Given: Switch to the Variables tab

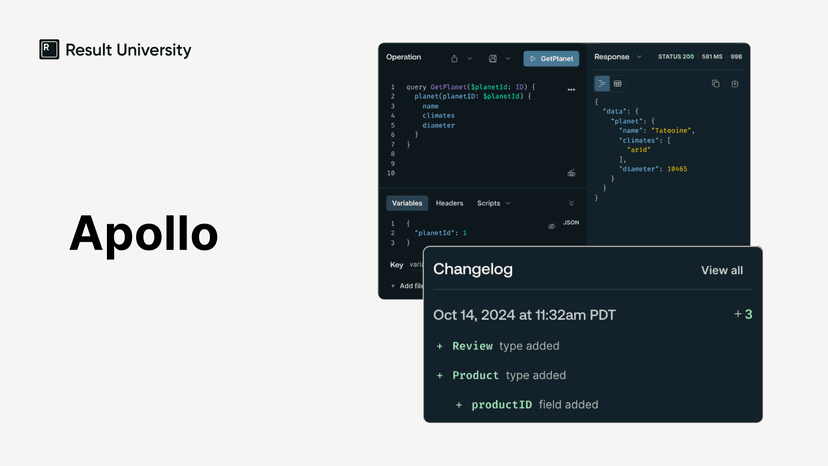Looking at the screenshot, I should coord(407,203).
